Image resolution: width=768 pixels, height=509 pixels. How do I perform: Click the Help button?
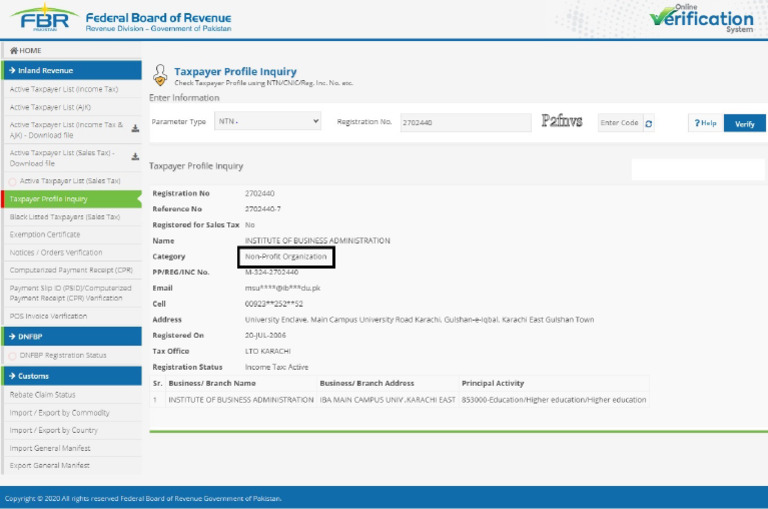(x=705, y=123)
